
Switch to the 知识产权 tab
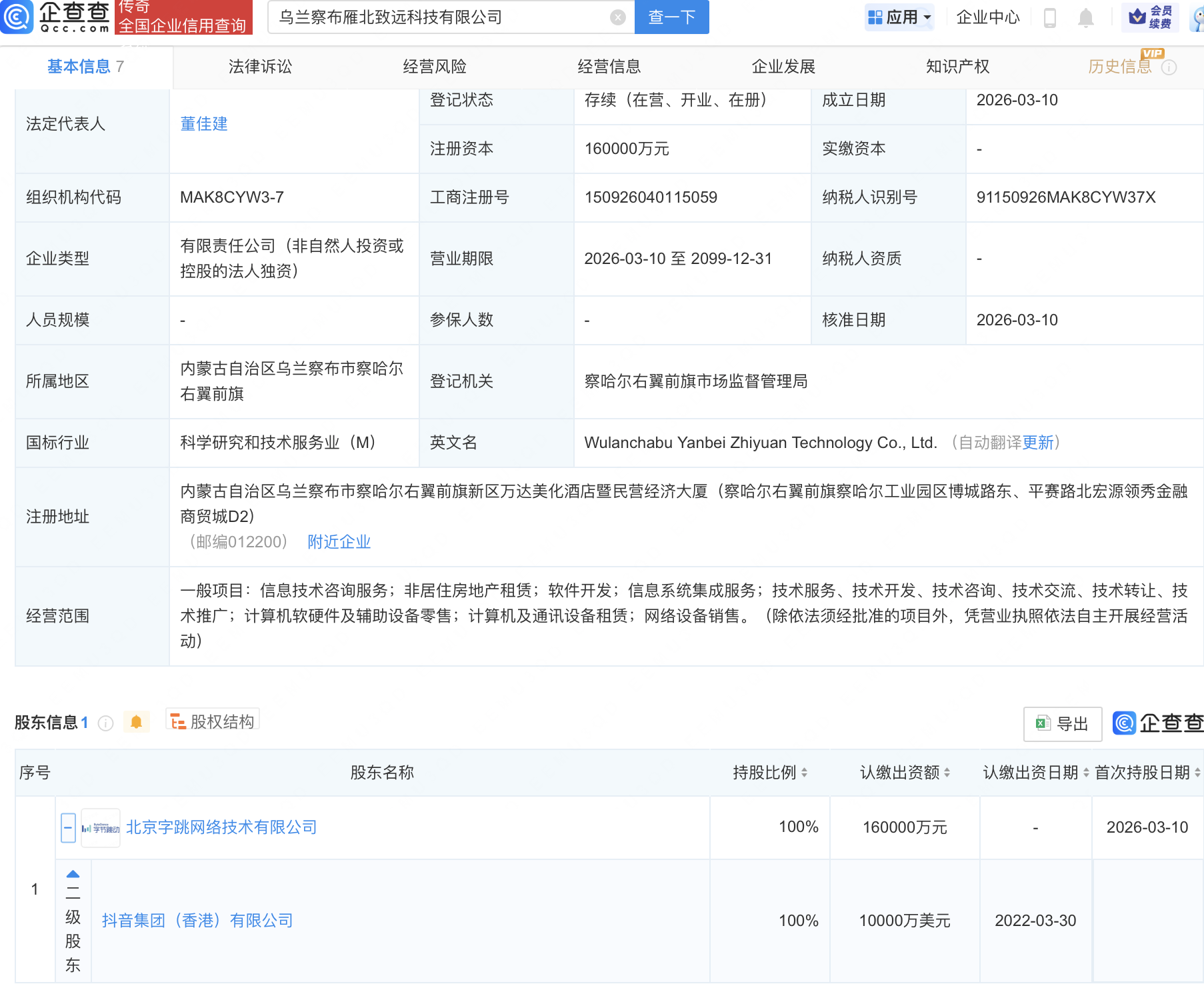coord(957,67)
